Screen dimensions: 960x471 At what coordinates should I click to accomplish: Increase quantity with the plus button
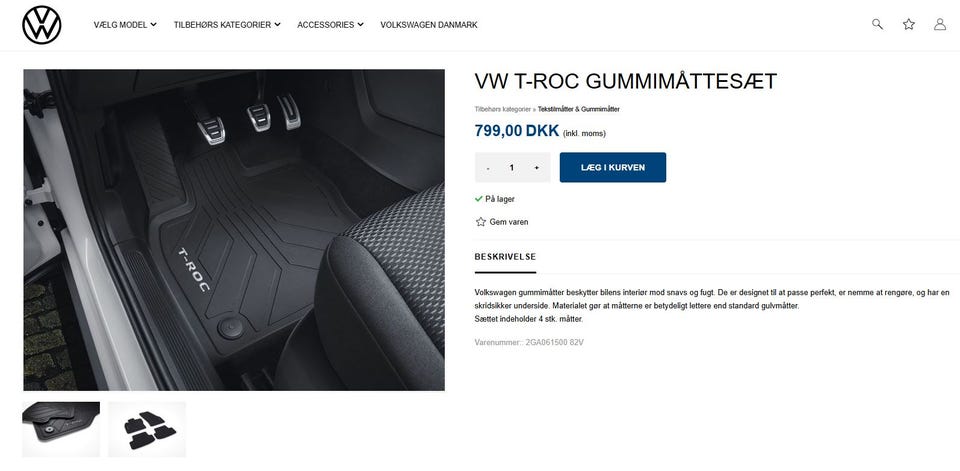click(x=537, y=168)
